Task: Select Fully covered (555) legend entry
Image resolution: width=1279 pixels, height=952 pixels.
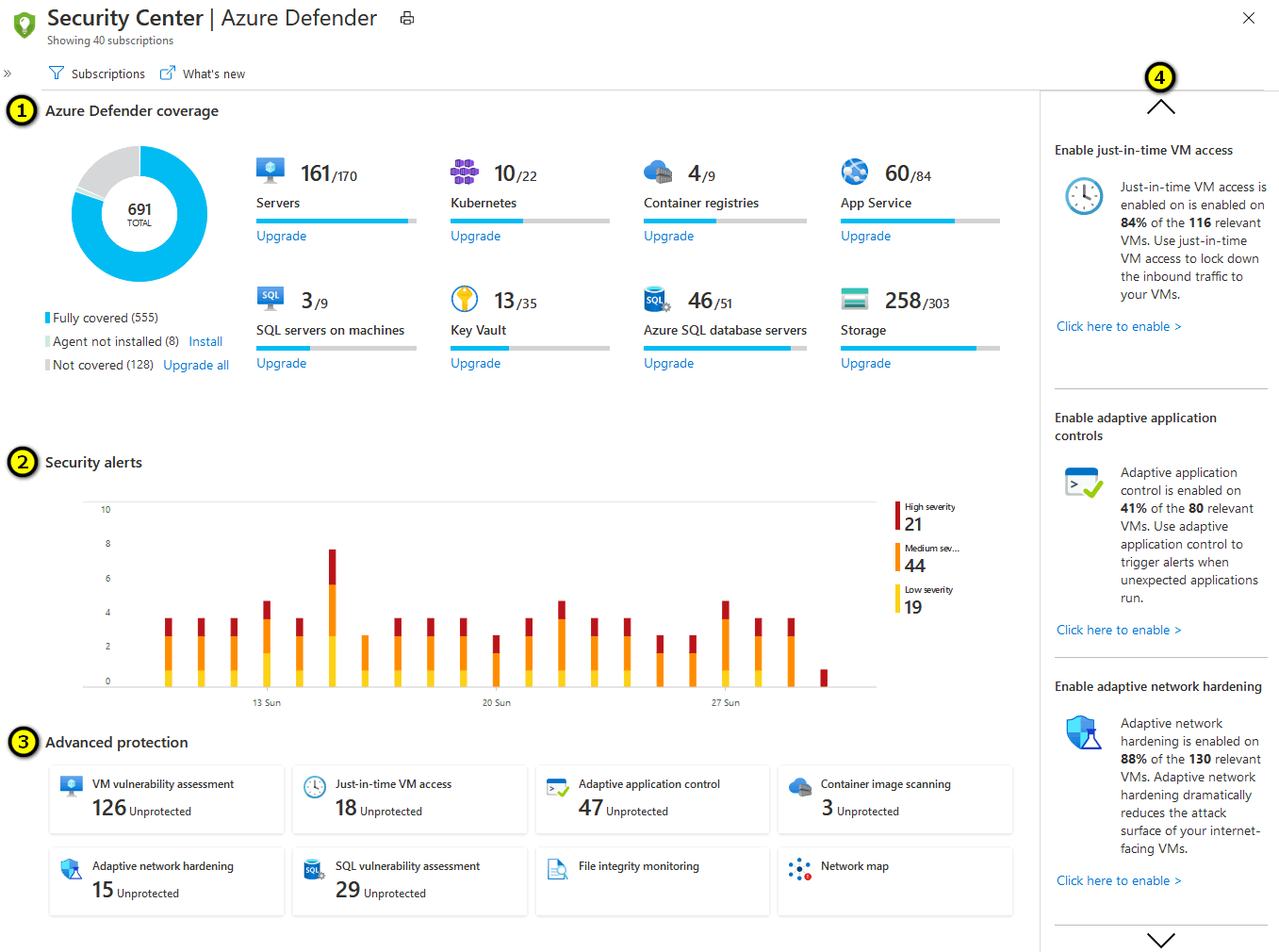Action: coord(102,318)
